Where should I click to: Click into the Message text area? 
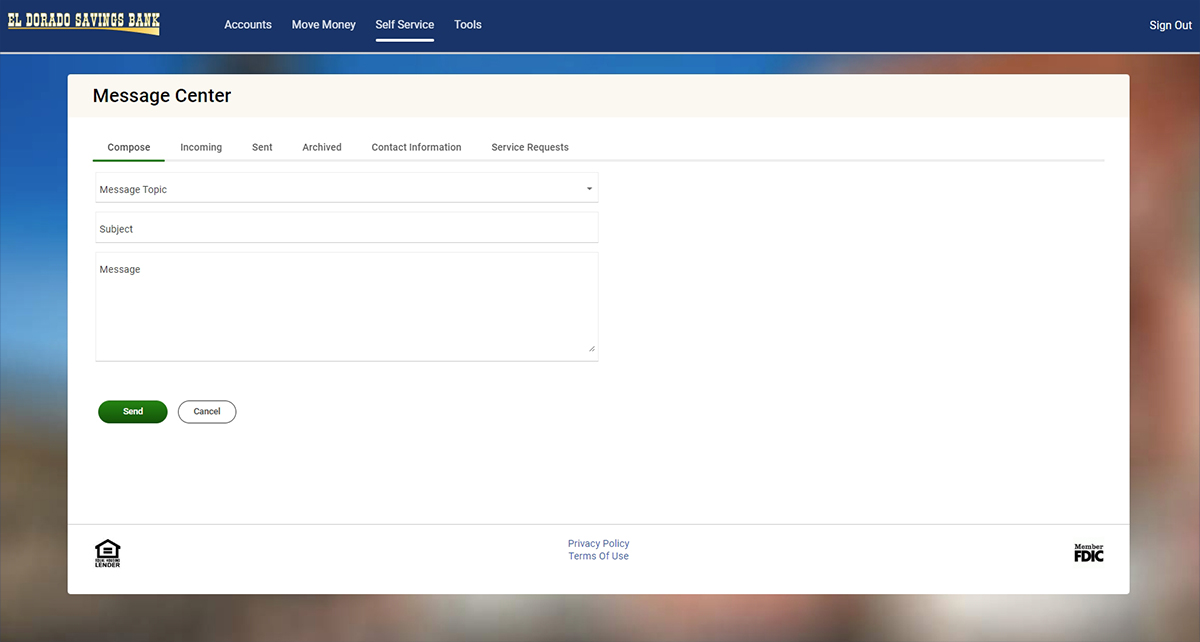(x=346, y=306)
